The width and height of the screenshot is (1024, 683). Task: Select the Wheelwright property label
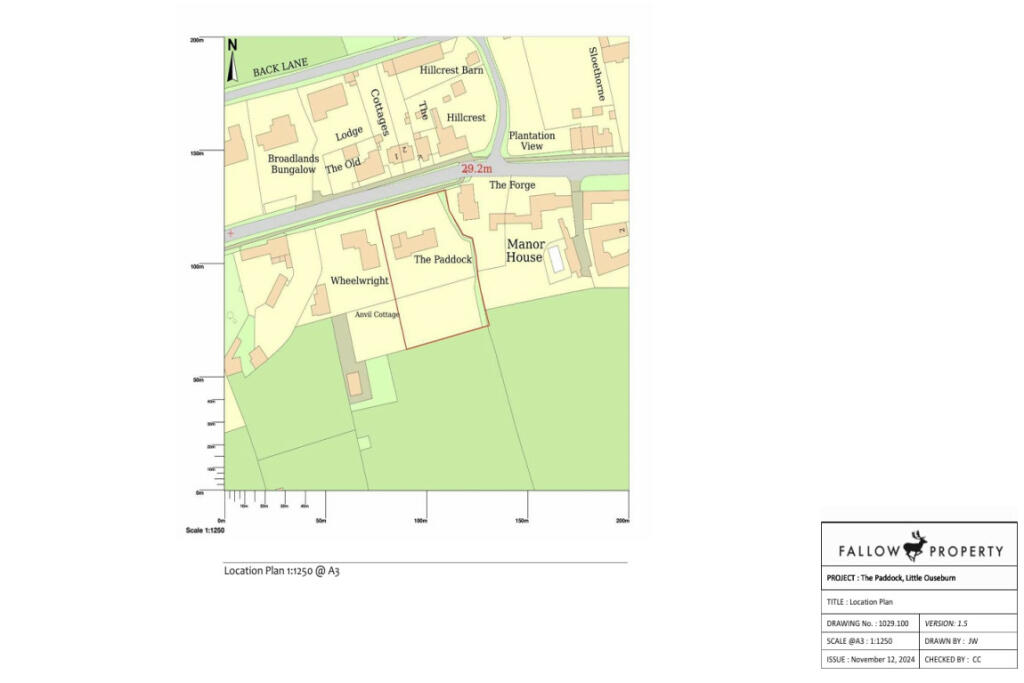point(359,281)
